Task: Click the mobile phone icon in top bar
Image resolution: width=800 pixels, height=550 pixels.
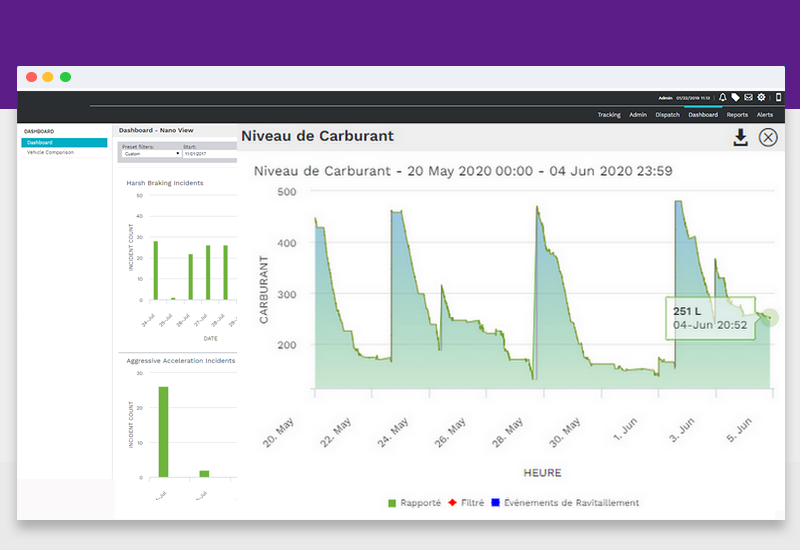Action: [778, 97]
